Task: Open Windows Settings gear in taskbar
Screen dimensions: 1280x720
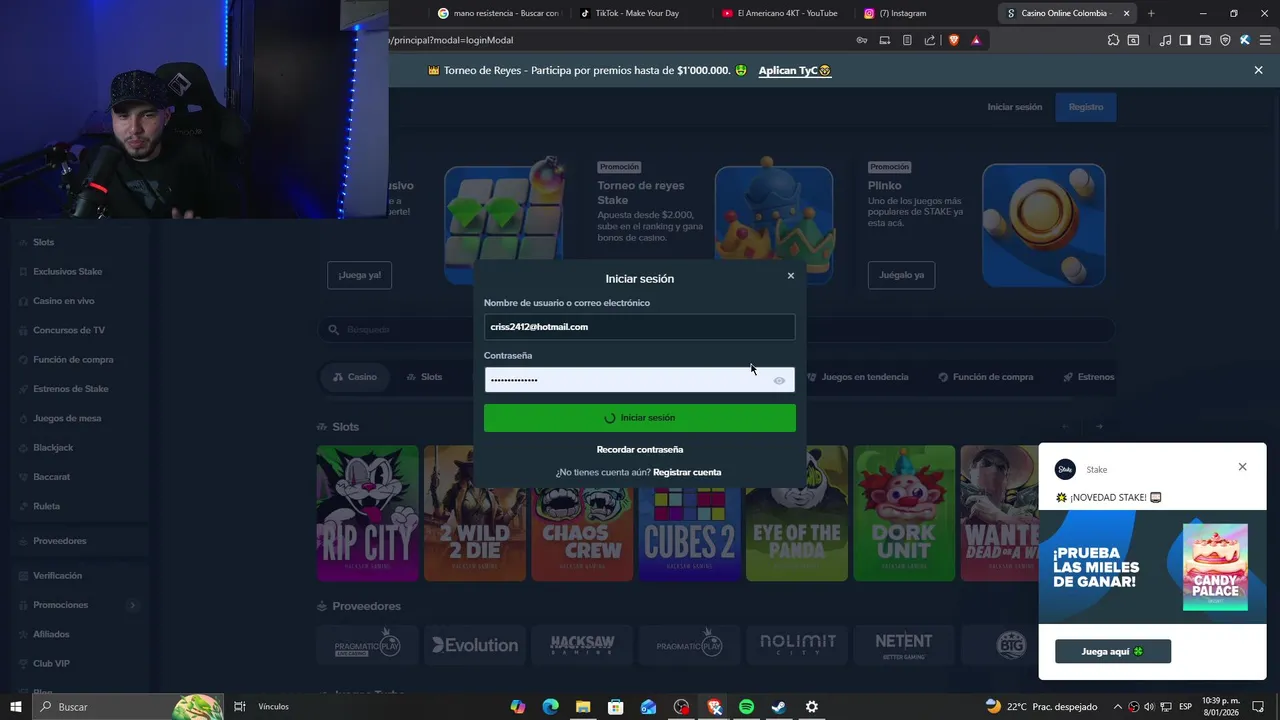Action: coord(812,707)
